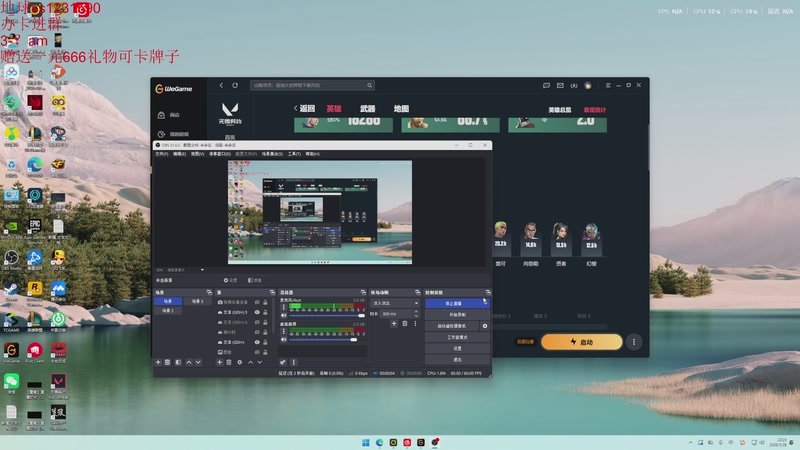Open WeGame hamburger main menu
The image size is (800, 450).
[608, 85]
